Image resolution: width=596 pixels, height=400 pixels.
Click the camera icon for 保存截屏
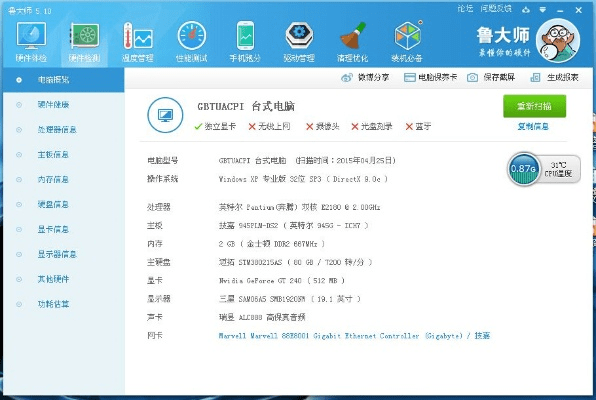click(472, 78)
